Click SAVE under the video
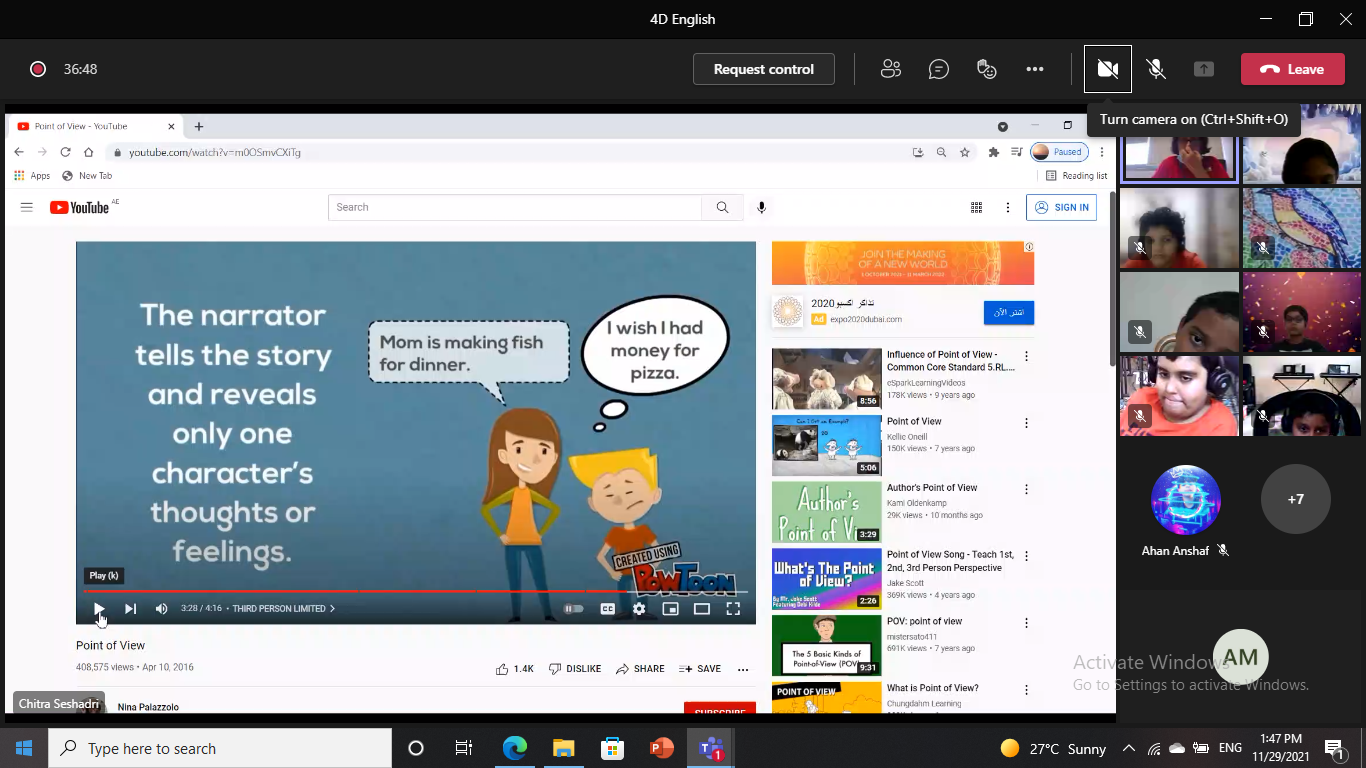Image resolution: width=1366 pixels, height=768 pixels. click(x=700, y=669)
